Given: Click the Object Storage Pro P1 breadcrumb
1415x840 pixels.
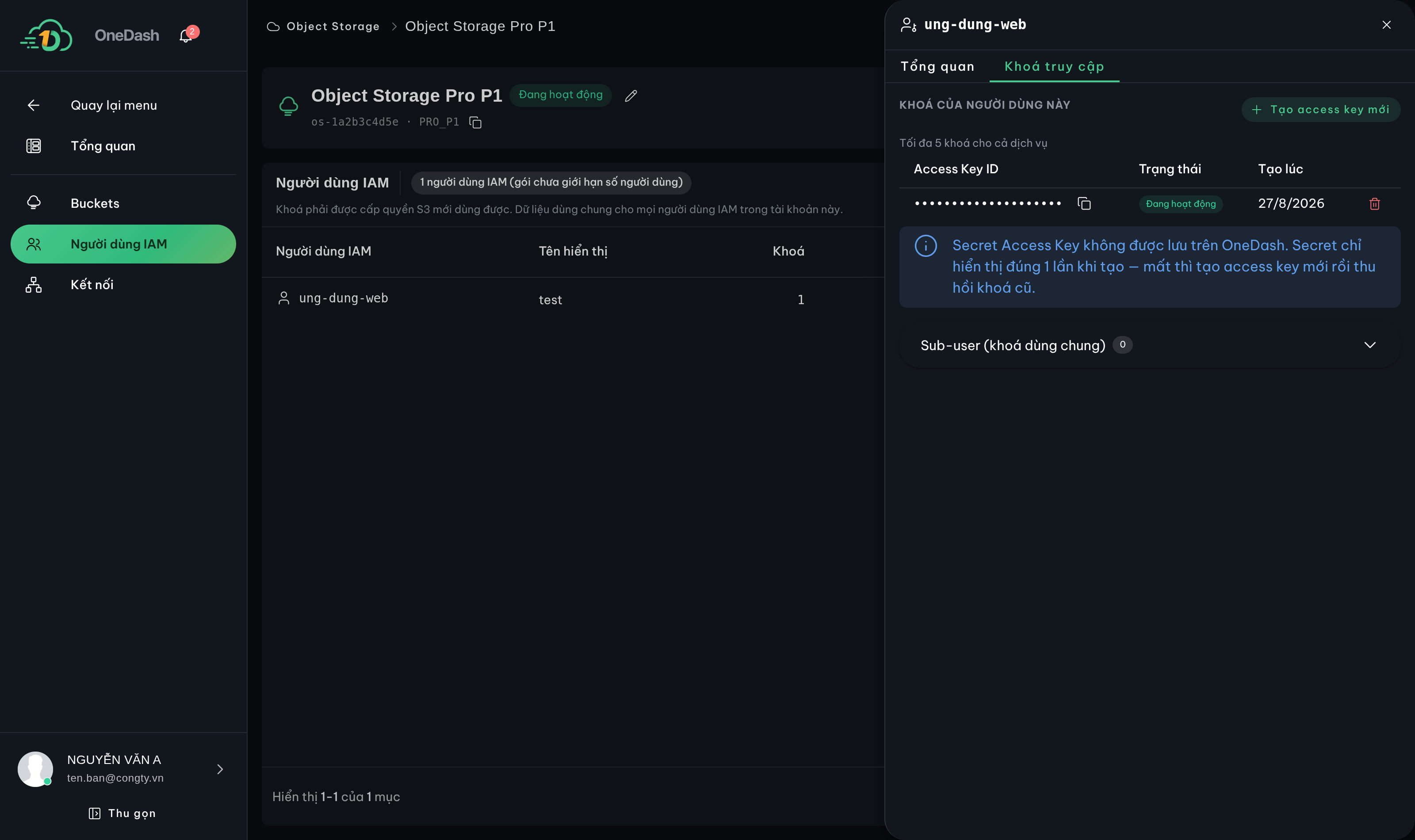Looking at the screenshot, I should coord(480,27).
